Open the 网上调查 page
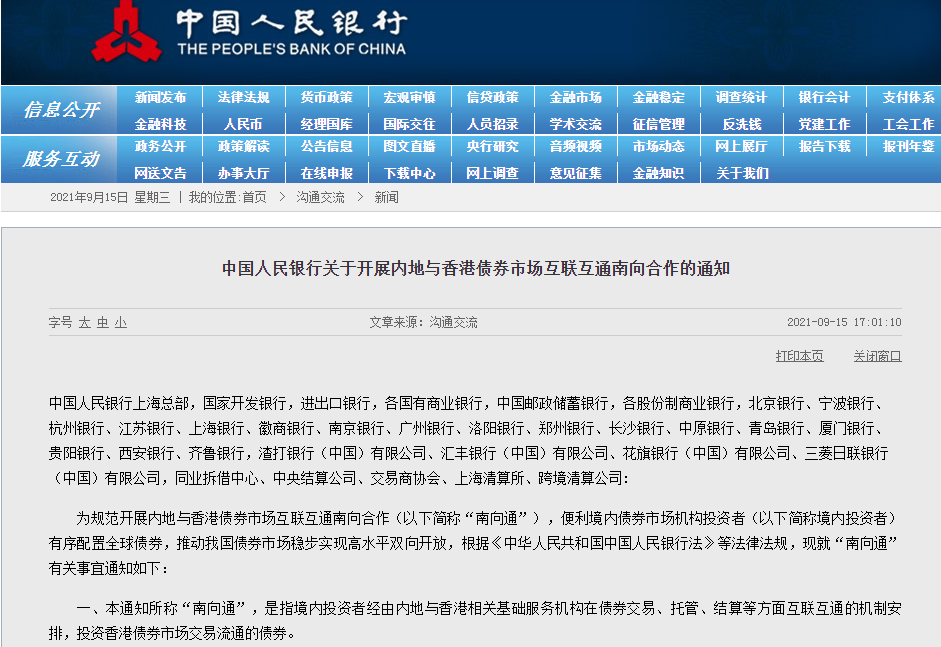 493,172
